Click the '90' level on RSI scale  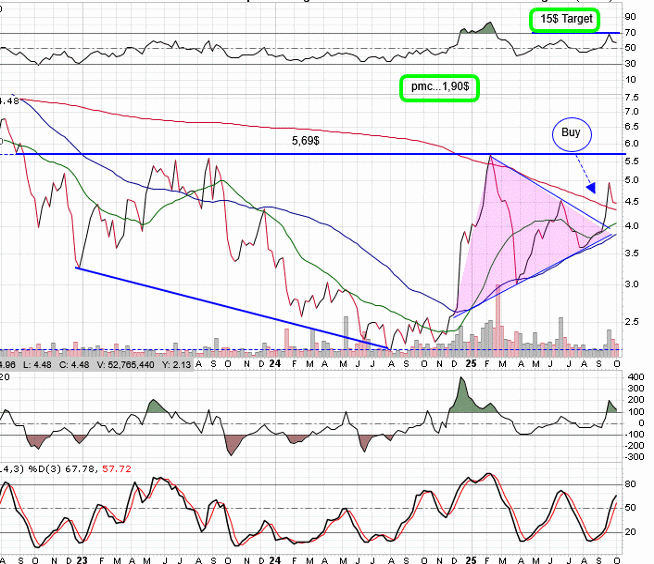[x=631, y=17]
